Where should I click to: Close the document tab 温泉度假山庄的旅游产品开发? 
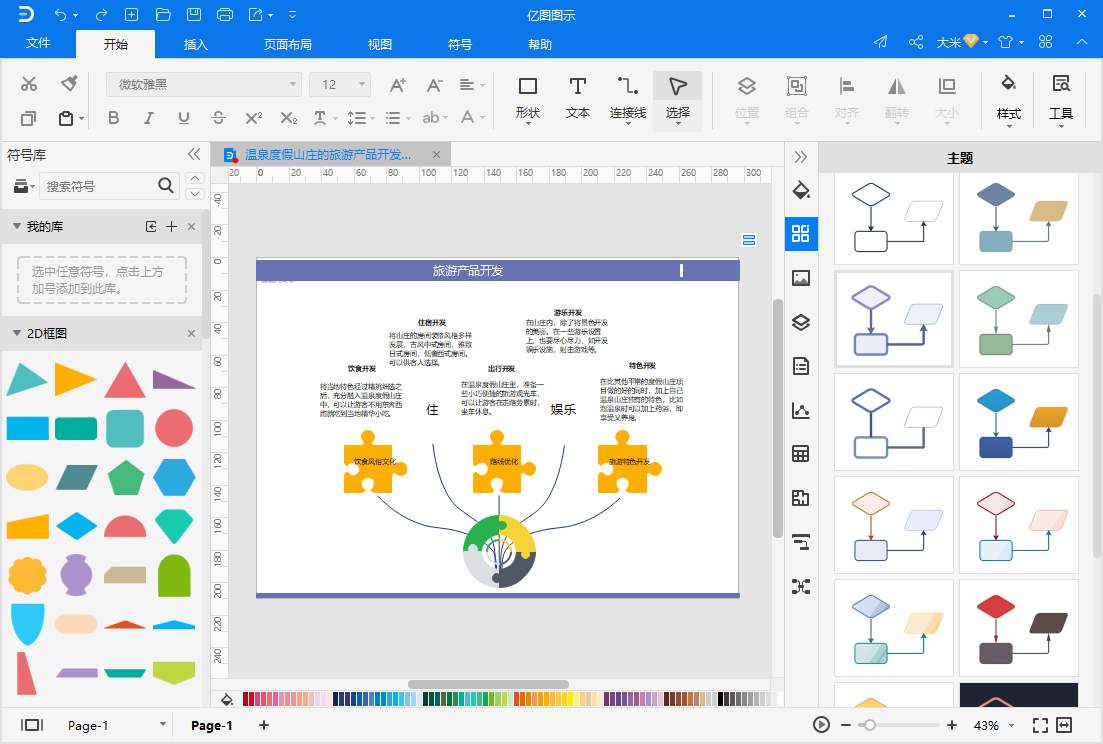(x=436, y=155)
